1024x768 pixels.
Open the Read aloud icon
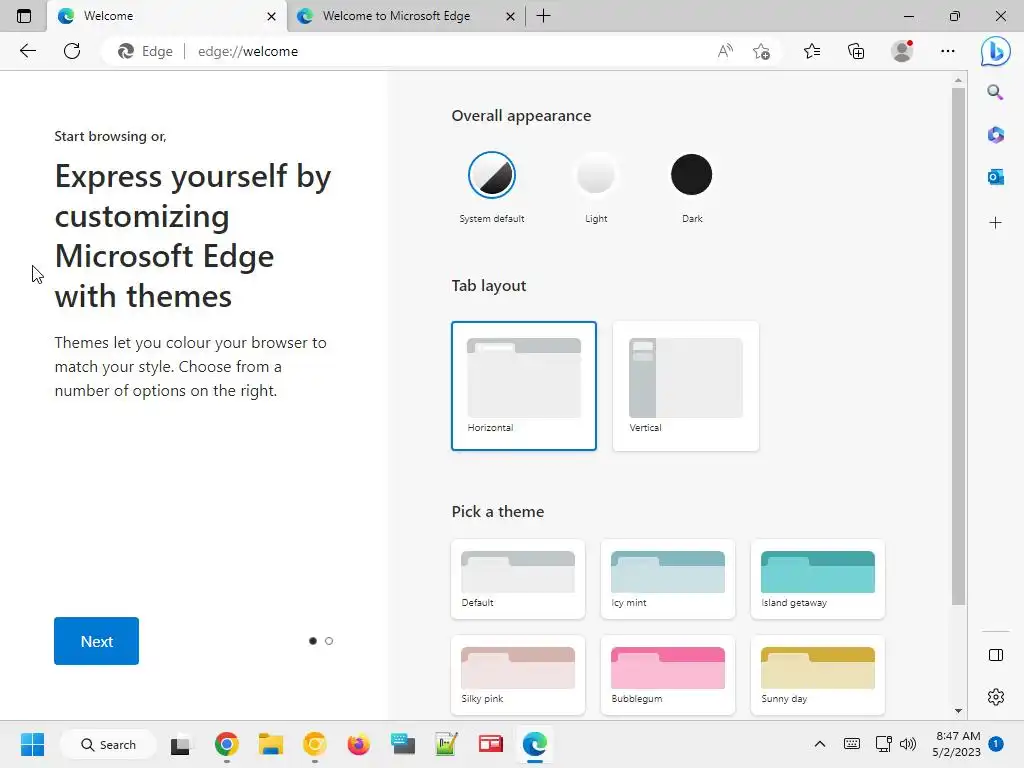click(725, 51)
